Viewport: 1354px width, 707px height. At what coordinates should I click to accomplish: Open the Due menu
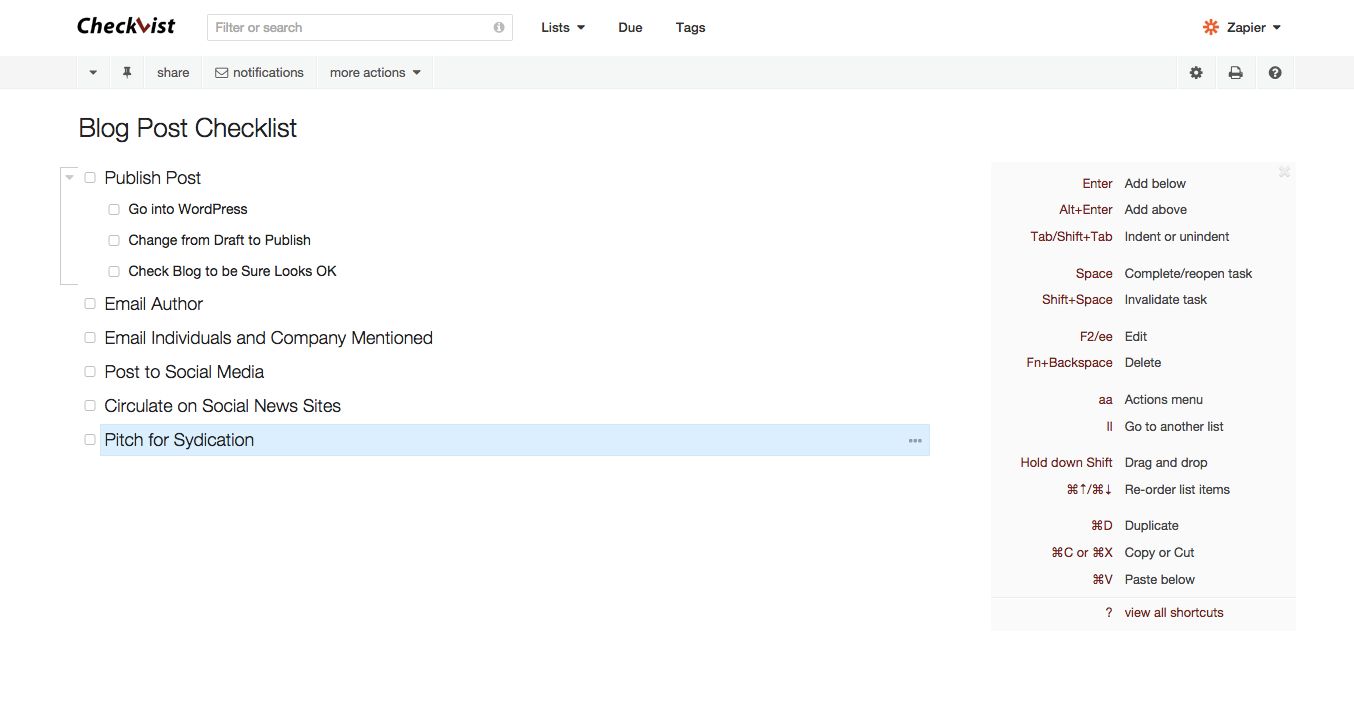tap(630, 28)
